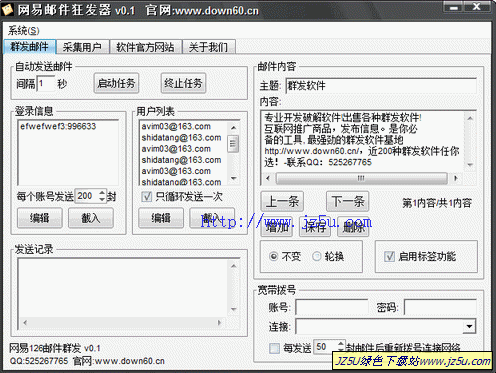Toggle the 启用标签功能 checkbox

(x=389, y=256)
